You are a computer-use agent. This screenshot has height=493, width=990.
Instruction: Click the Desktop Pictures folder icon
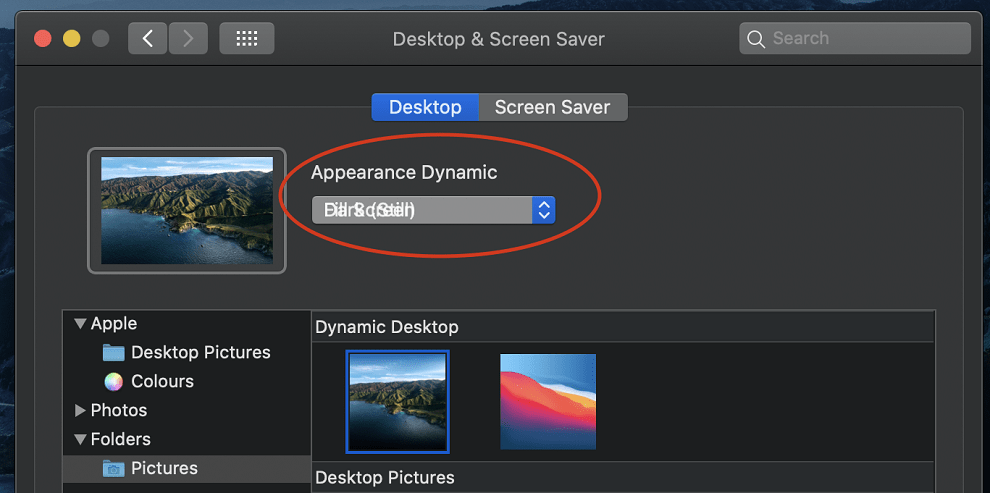tap(114, 352)
